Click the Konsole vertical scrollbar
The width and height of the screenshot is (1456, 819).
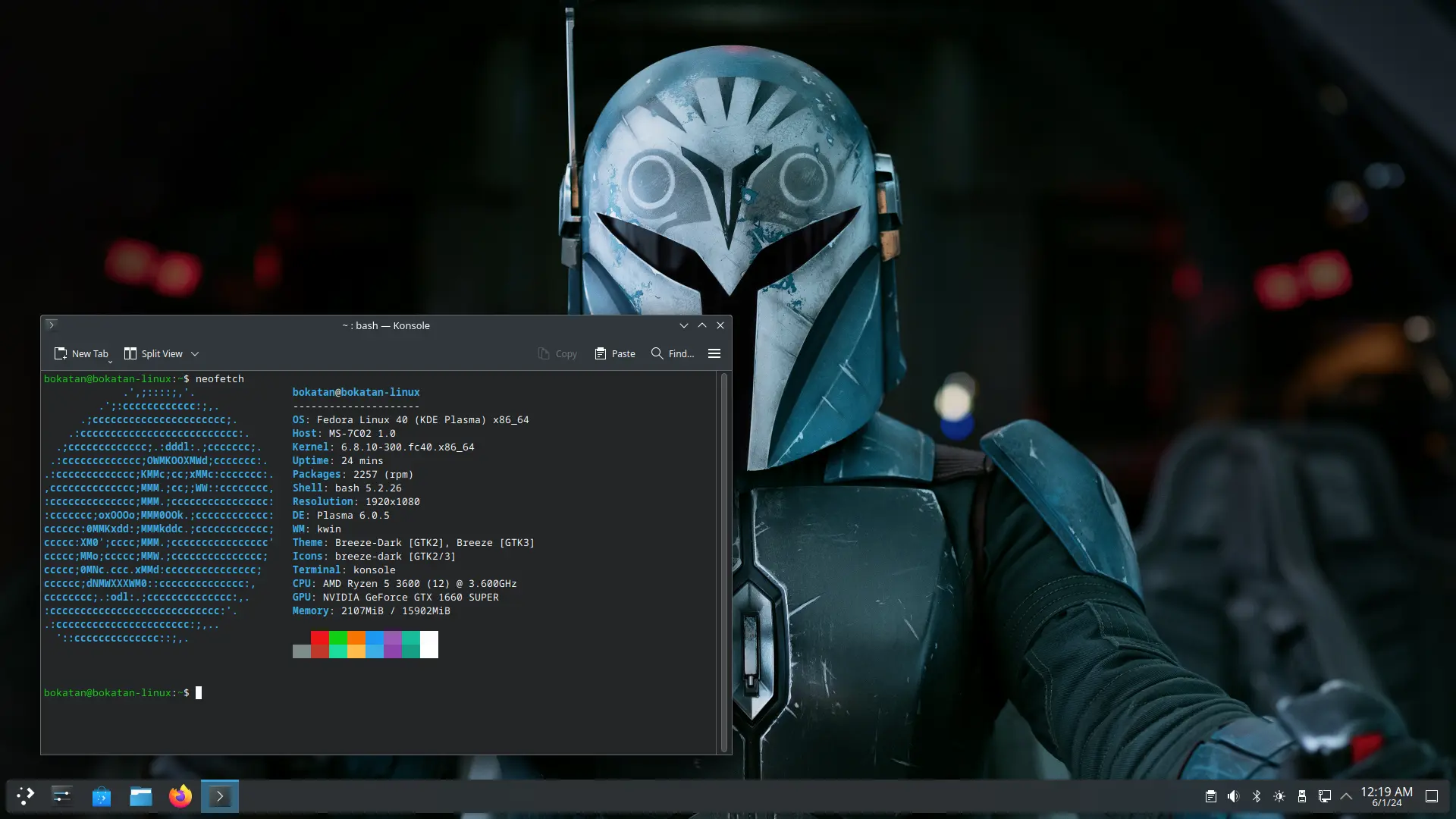(x=723, y=562)
